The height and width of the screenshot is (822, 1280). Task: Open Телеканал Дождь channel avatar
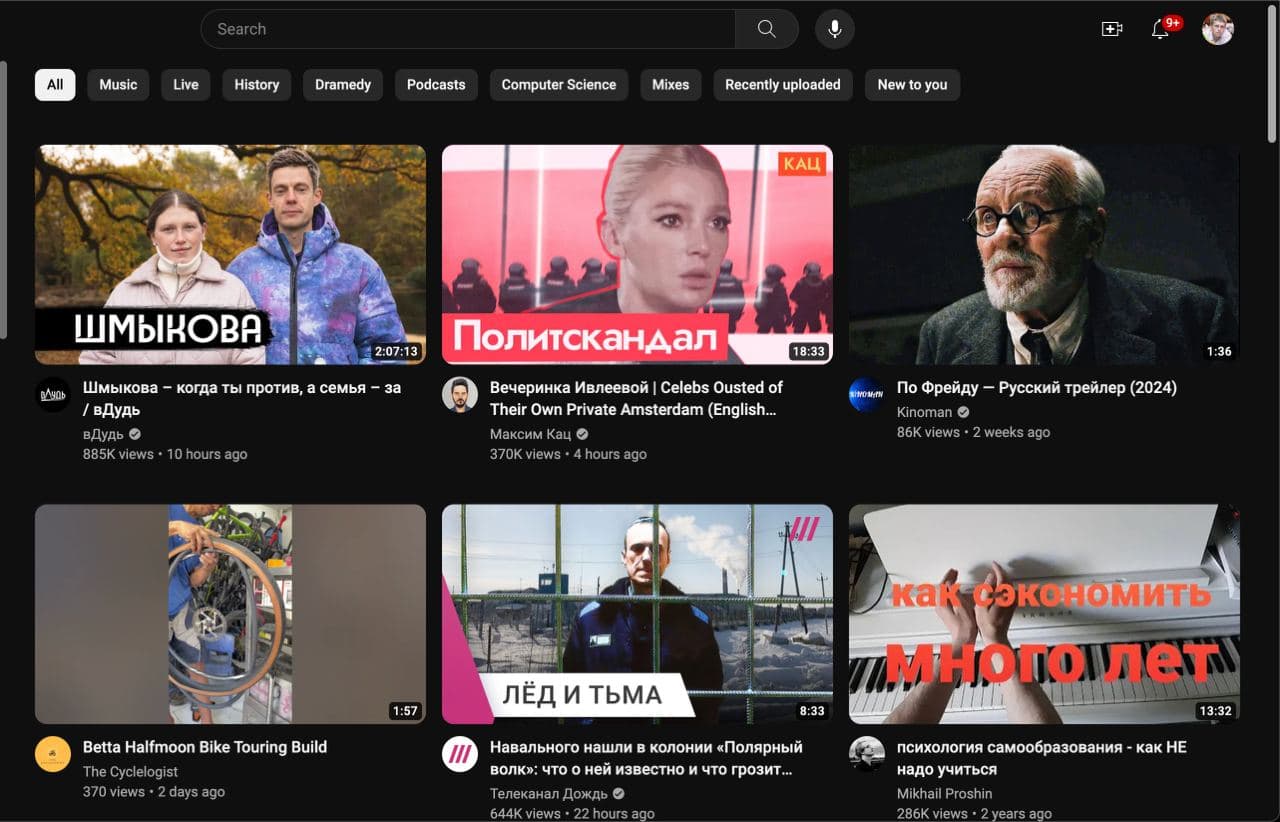tap(460, 754)
